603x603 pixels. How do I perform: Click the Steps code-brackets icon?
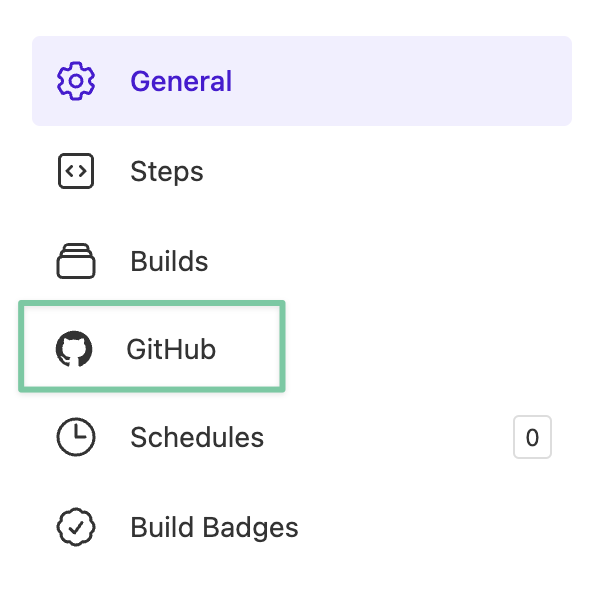pyautogui.click(x=76, y=172)
